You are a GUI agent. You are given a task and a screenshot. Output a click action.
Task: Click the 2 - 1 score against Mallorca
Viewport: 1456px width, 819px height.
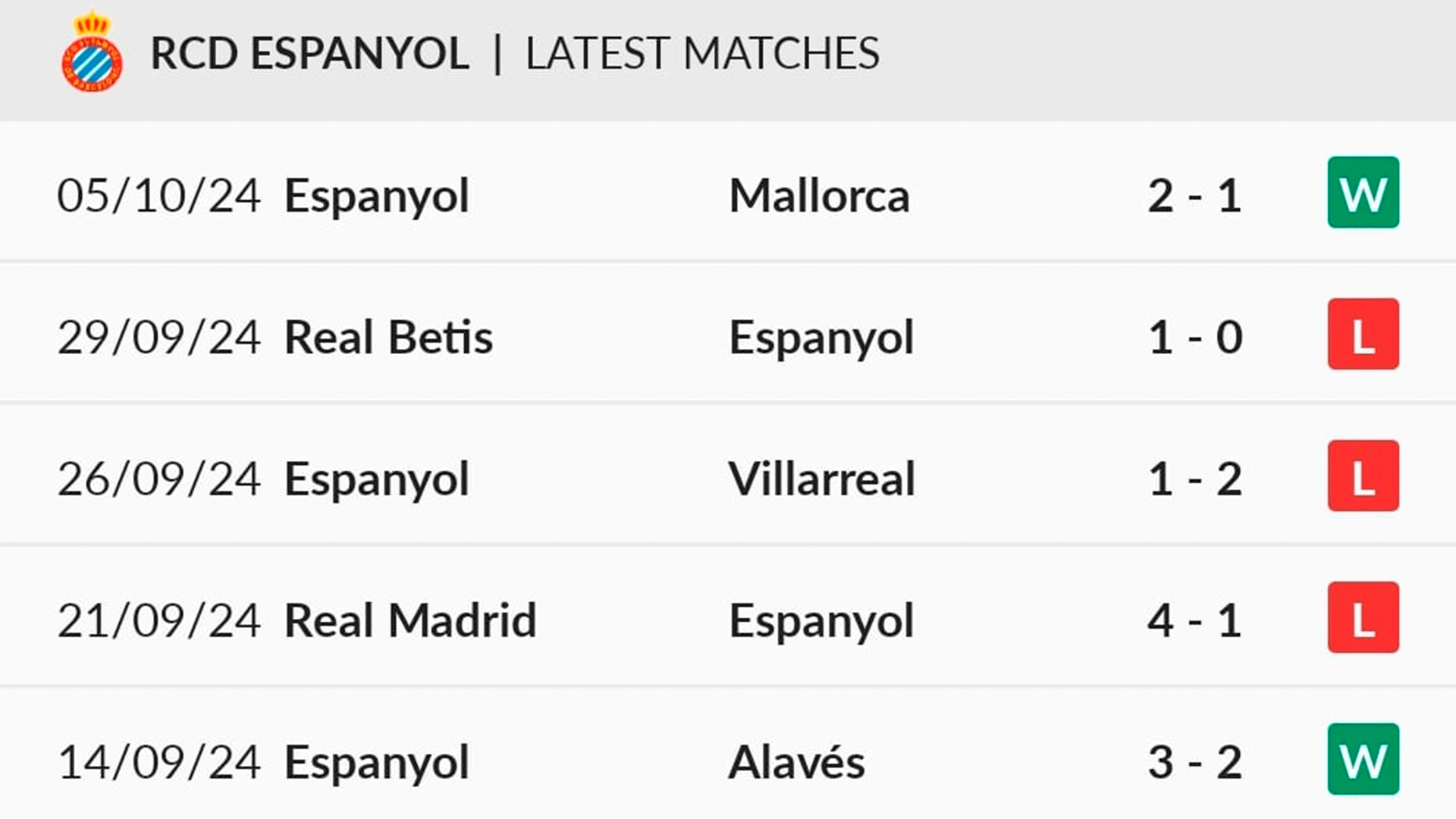click(1194, 196)
